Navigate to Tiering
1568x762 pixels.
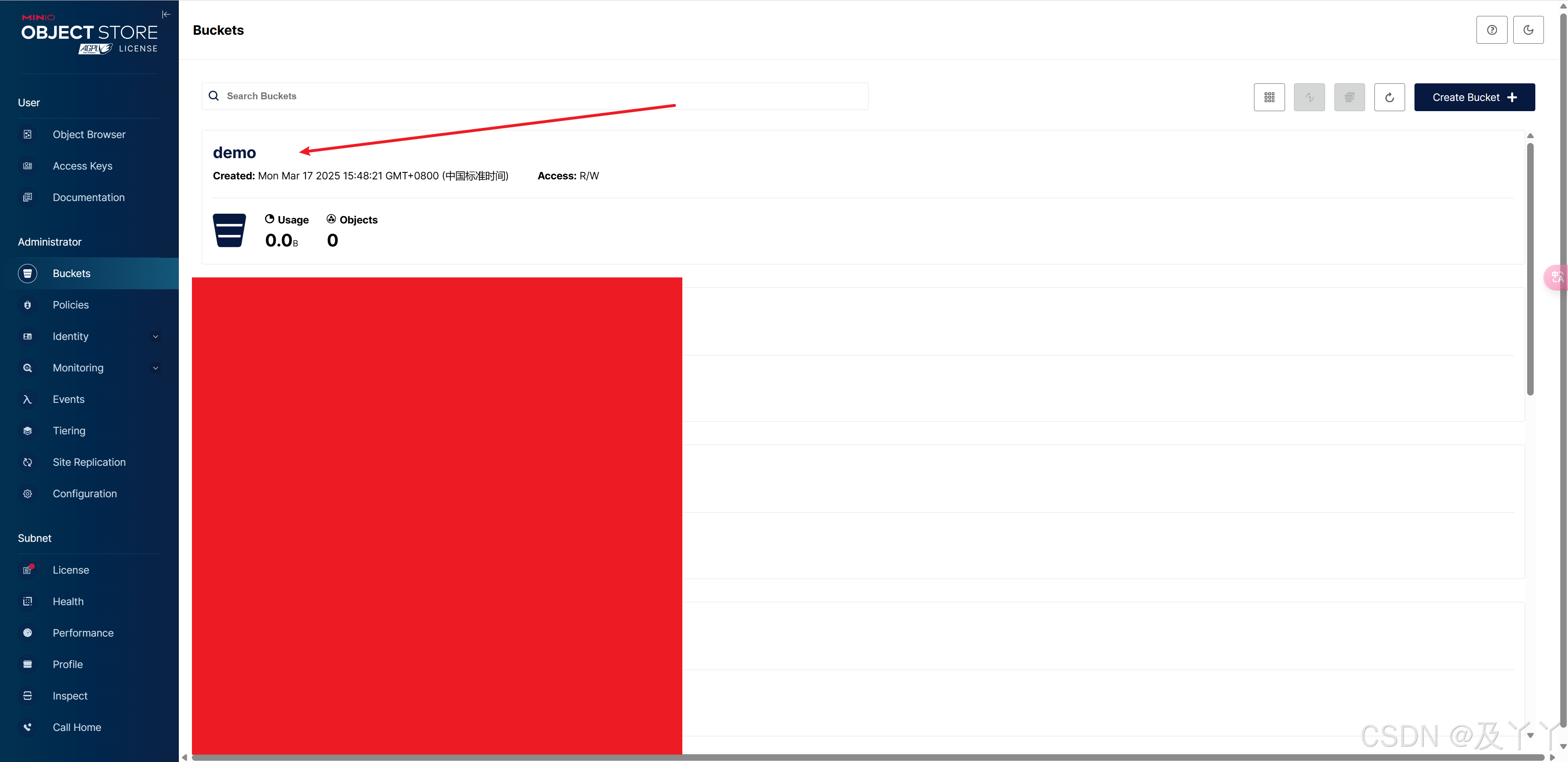coord(89,431)
